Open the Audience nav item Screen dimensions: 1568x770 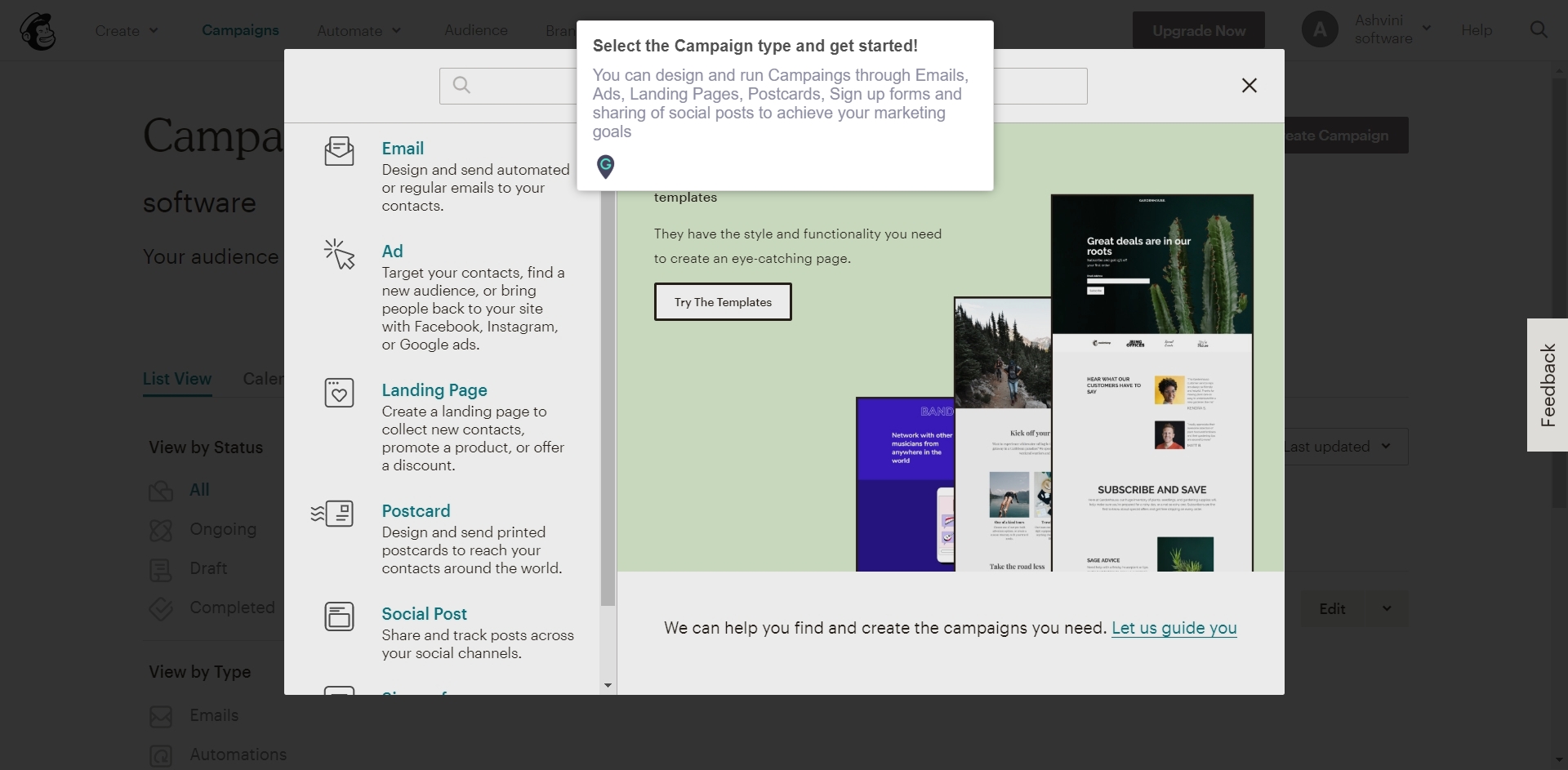click(x=476, y=30)
